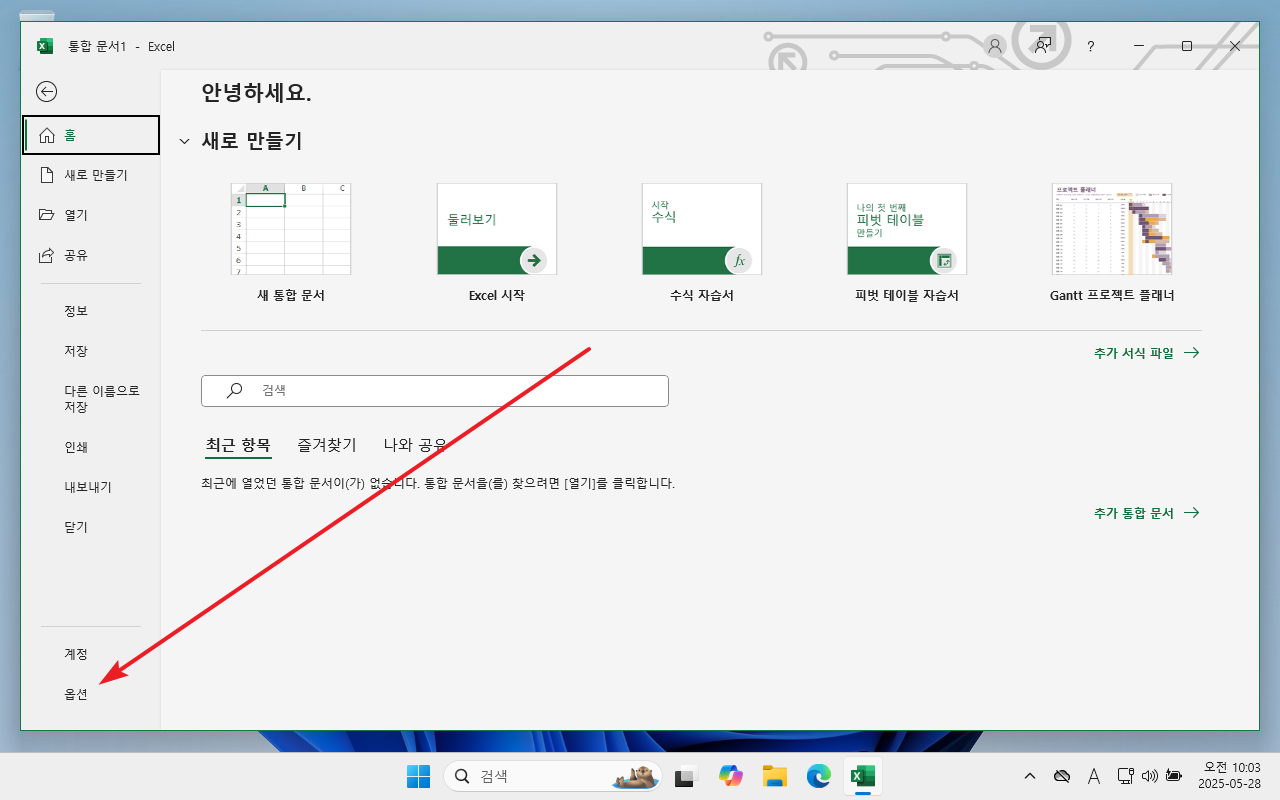1280x800 pixels.
Task: Open File Explorer from the taskbar
Action: tap(774, 776)
